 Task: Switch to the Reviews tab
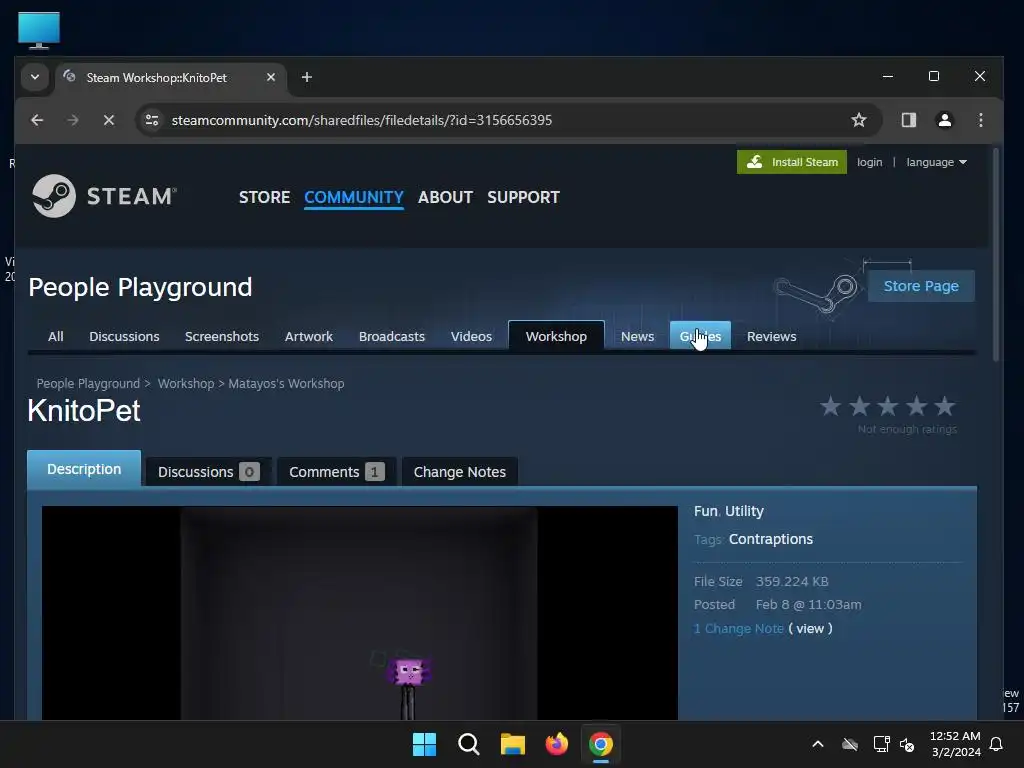point(771,336)
